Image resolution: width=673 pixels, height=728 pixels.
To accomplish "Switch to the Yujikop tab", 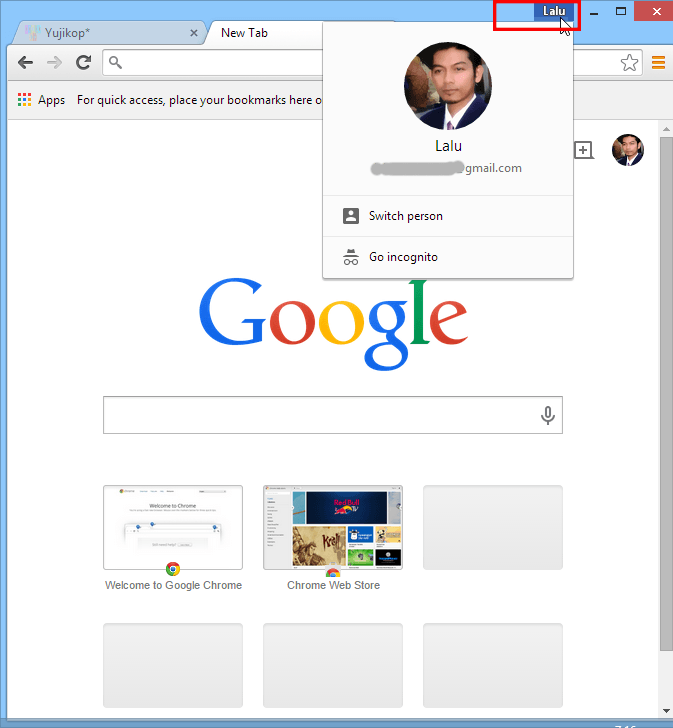I will (109, 33).
